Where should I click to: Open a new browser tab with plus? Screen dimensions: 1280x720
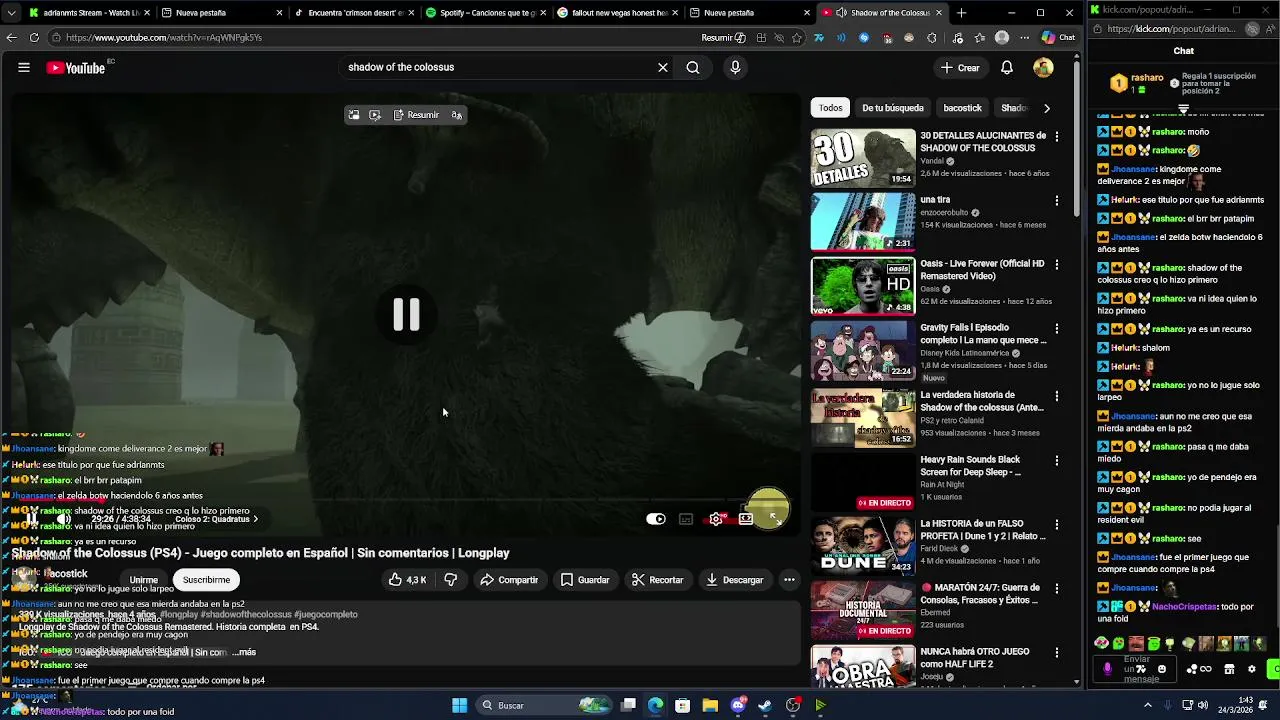pos(961,13)
